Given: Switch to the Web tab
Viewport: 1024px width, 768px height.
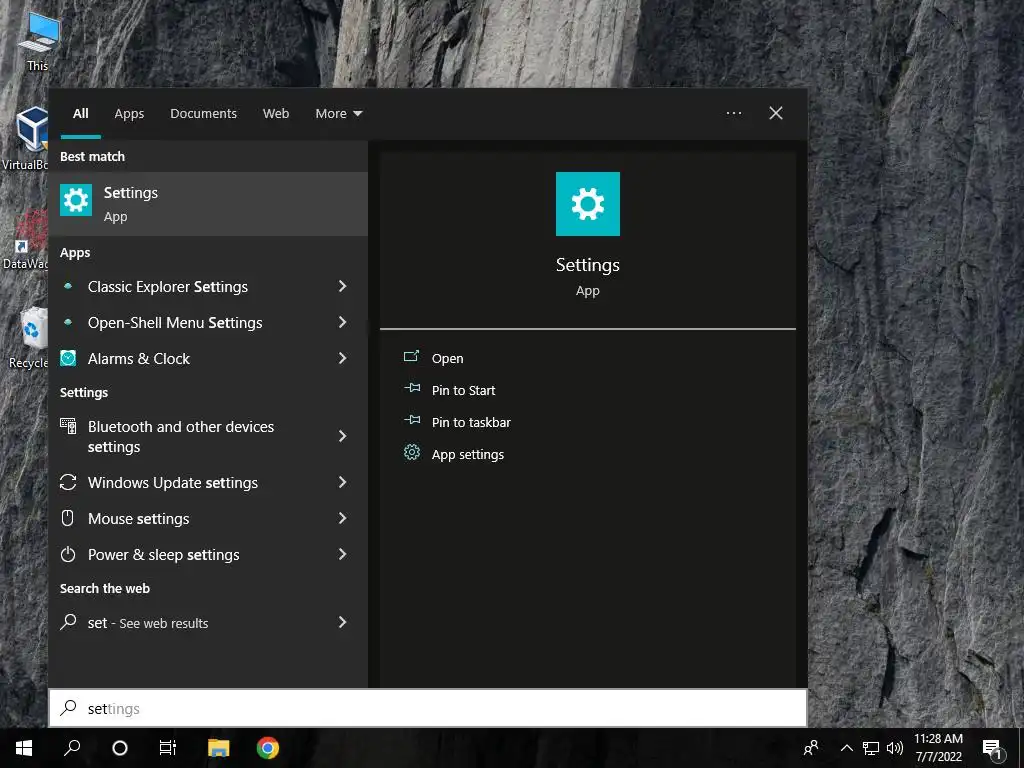Looking at the screenshot, I should (x=276, y=114).
